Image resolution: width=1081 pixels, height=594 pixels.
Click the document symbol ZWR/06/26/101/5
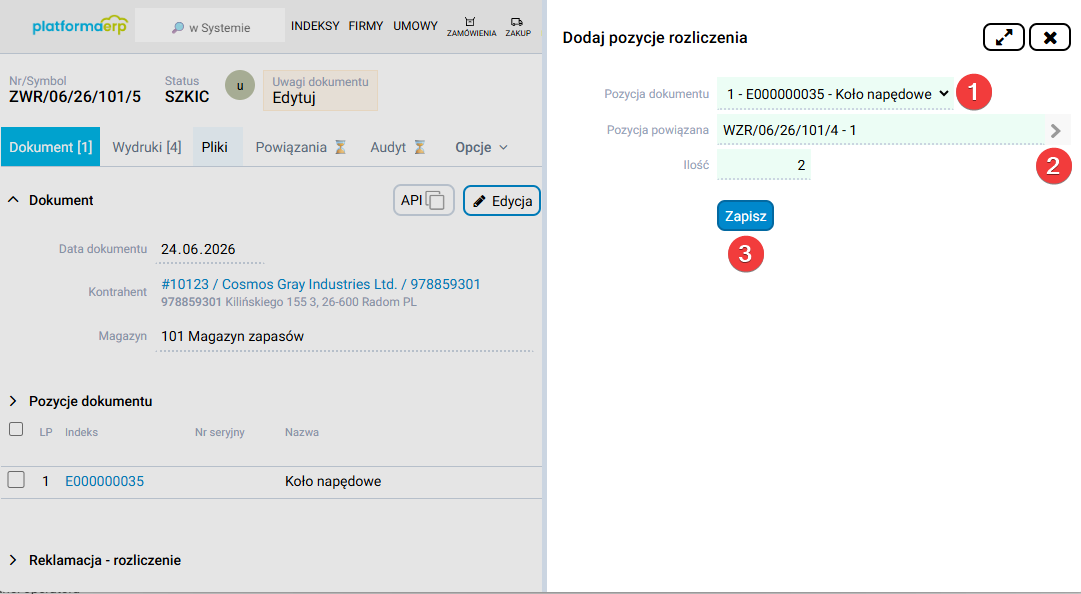[x=74, y=96]
